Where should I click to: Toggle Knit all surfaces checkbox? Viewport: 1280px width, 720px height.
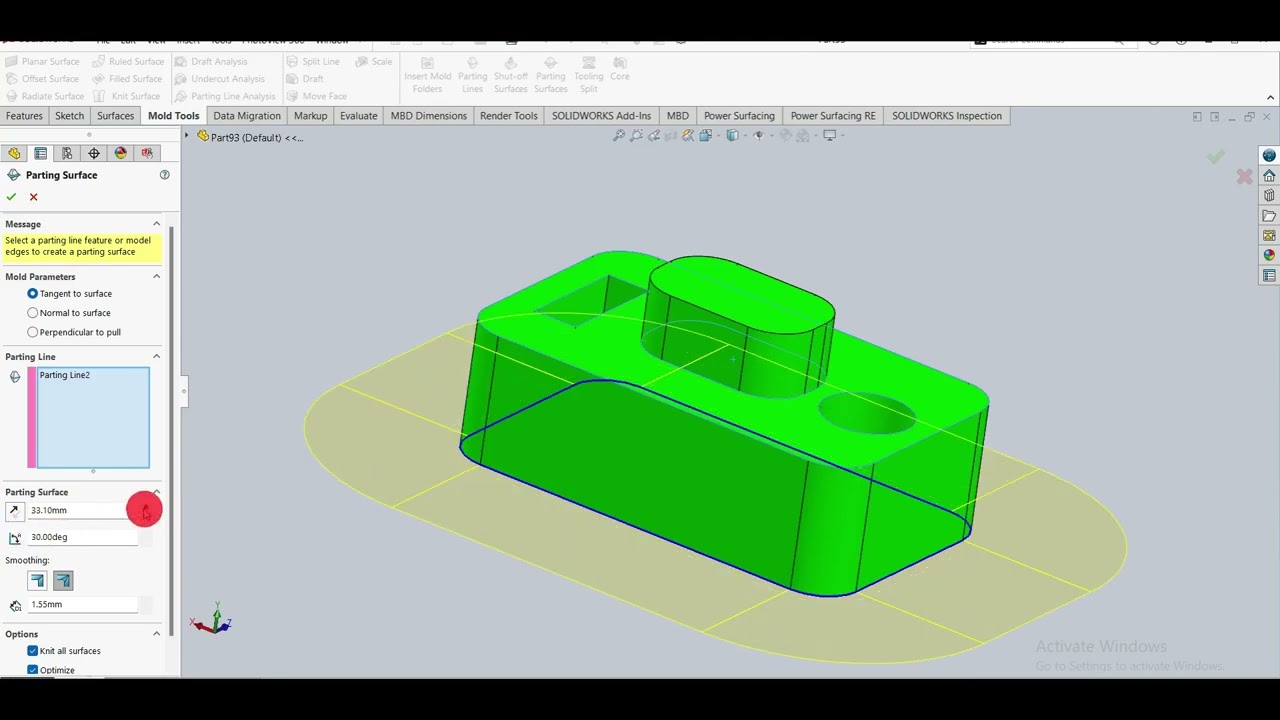click(x=33, y=651)
